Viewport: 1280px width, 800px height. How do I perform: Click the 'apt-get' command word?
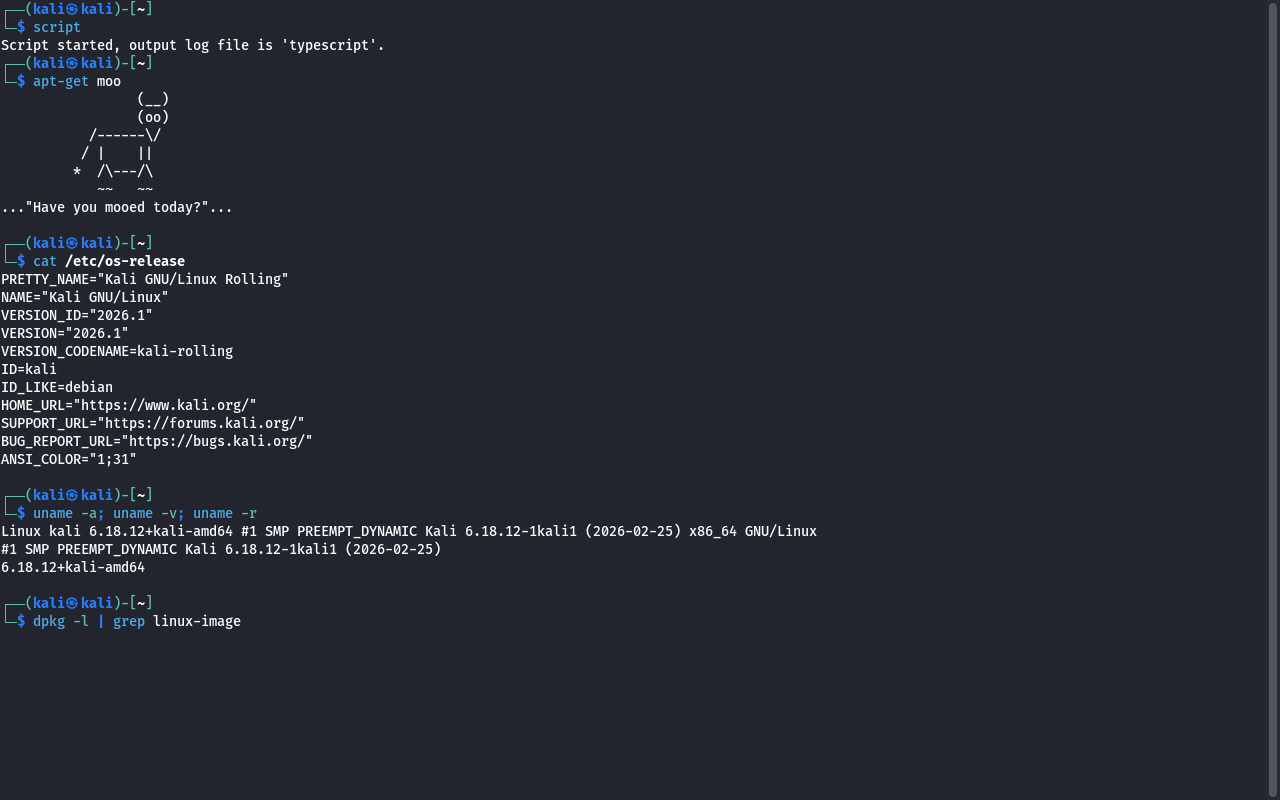(60, 81)
